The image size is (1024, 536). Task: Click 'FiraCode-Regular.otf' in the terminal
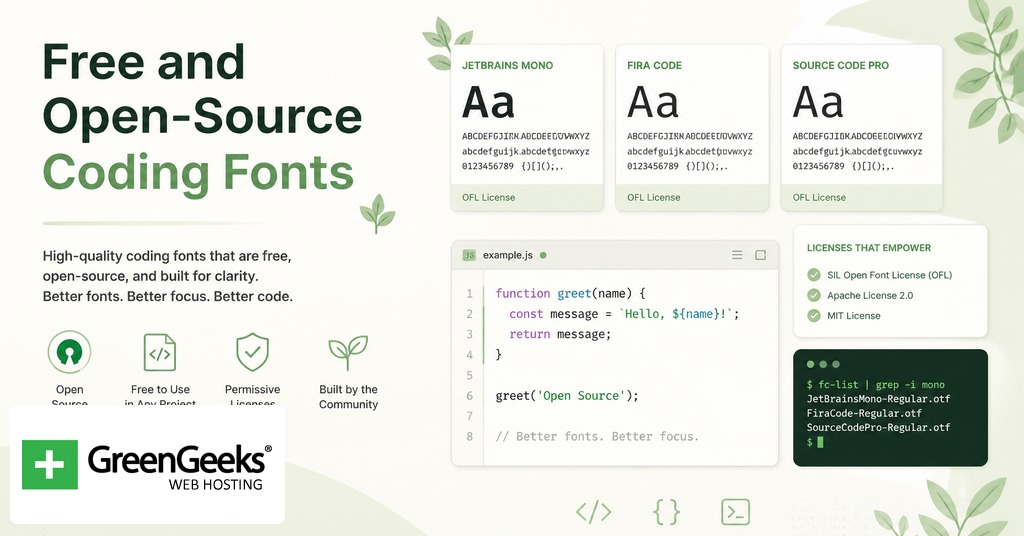pyautogui.click(x=864, y=413)
